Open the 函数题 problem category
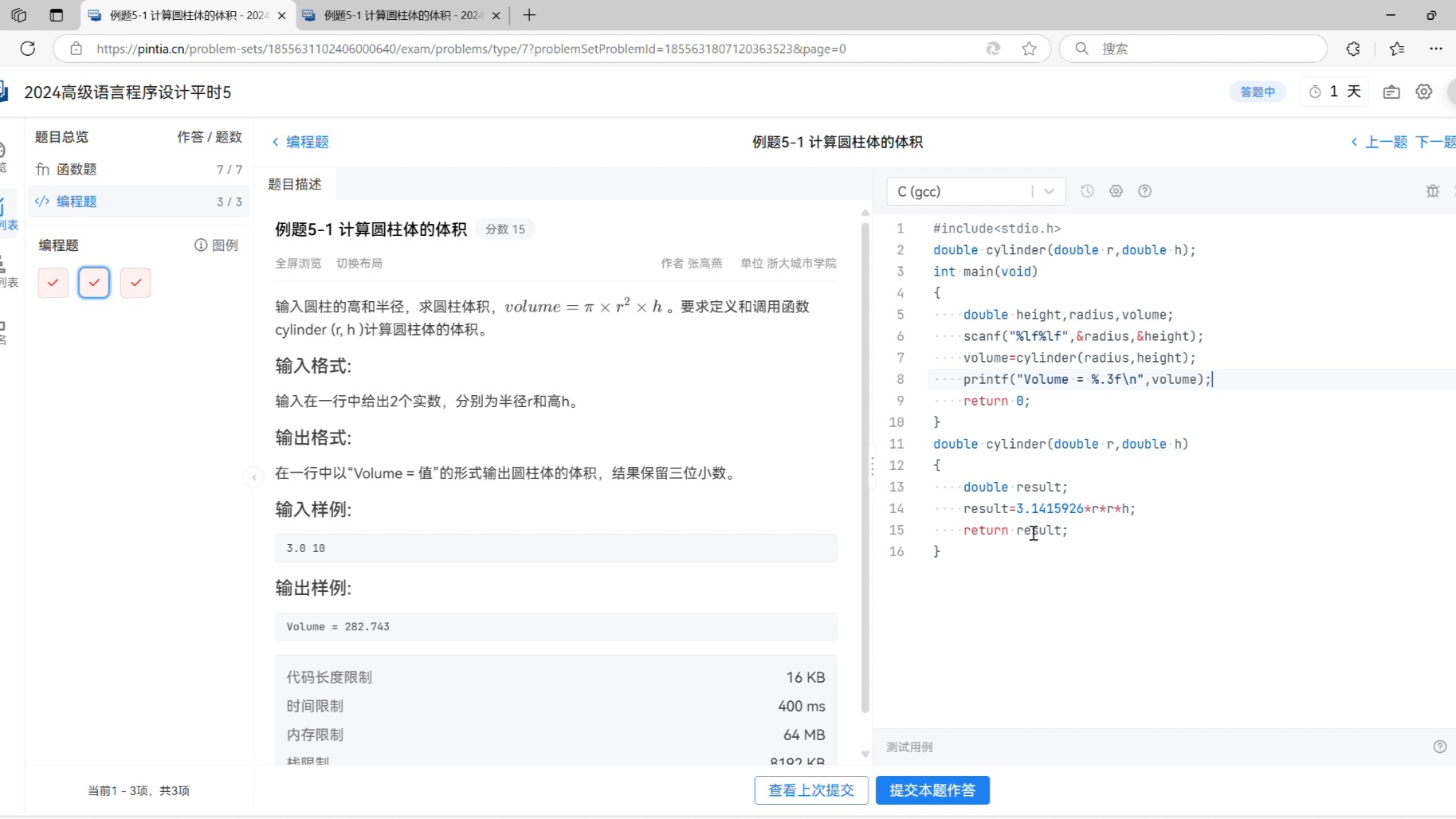 click(x=139, y=169)
